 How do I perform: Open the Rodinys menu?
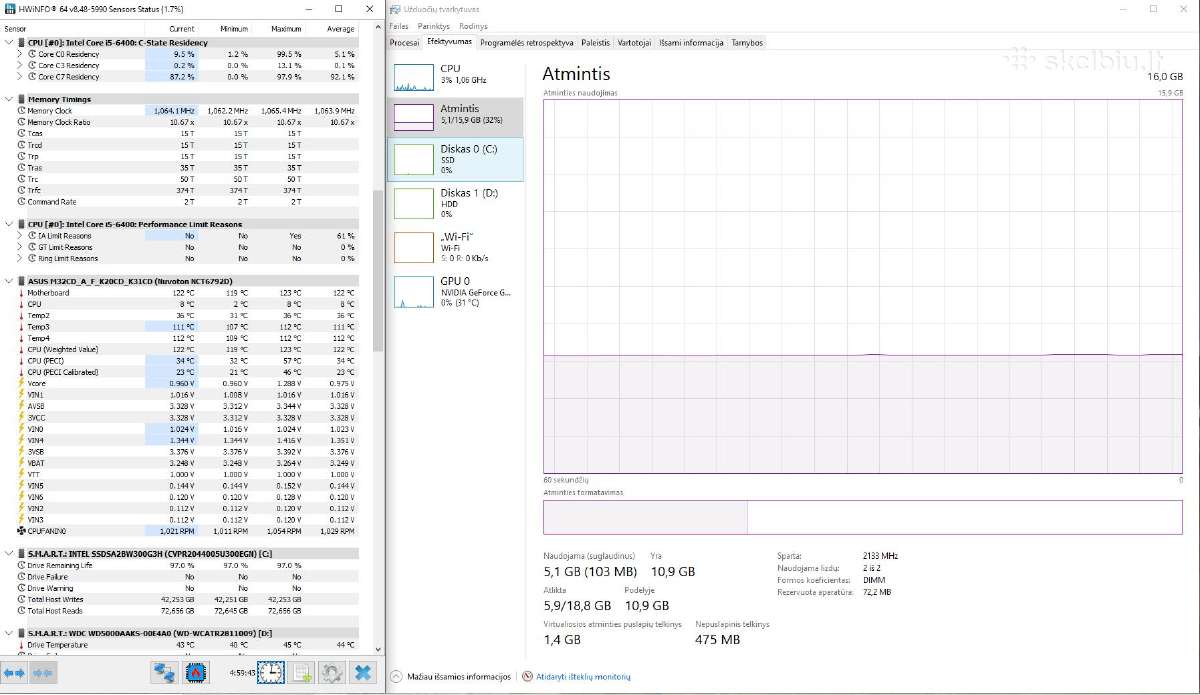tap(474, 26)
